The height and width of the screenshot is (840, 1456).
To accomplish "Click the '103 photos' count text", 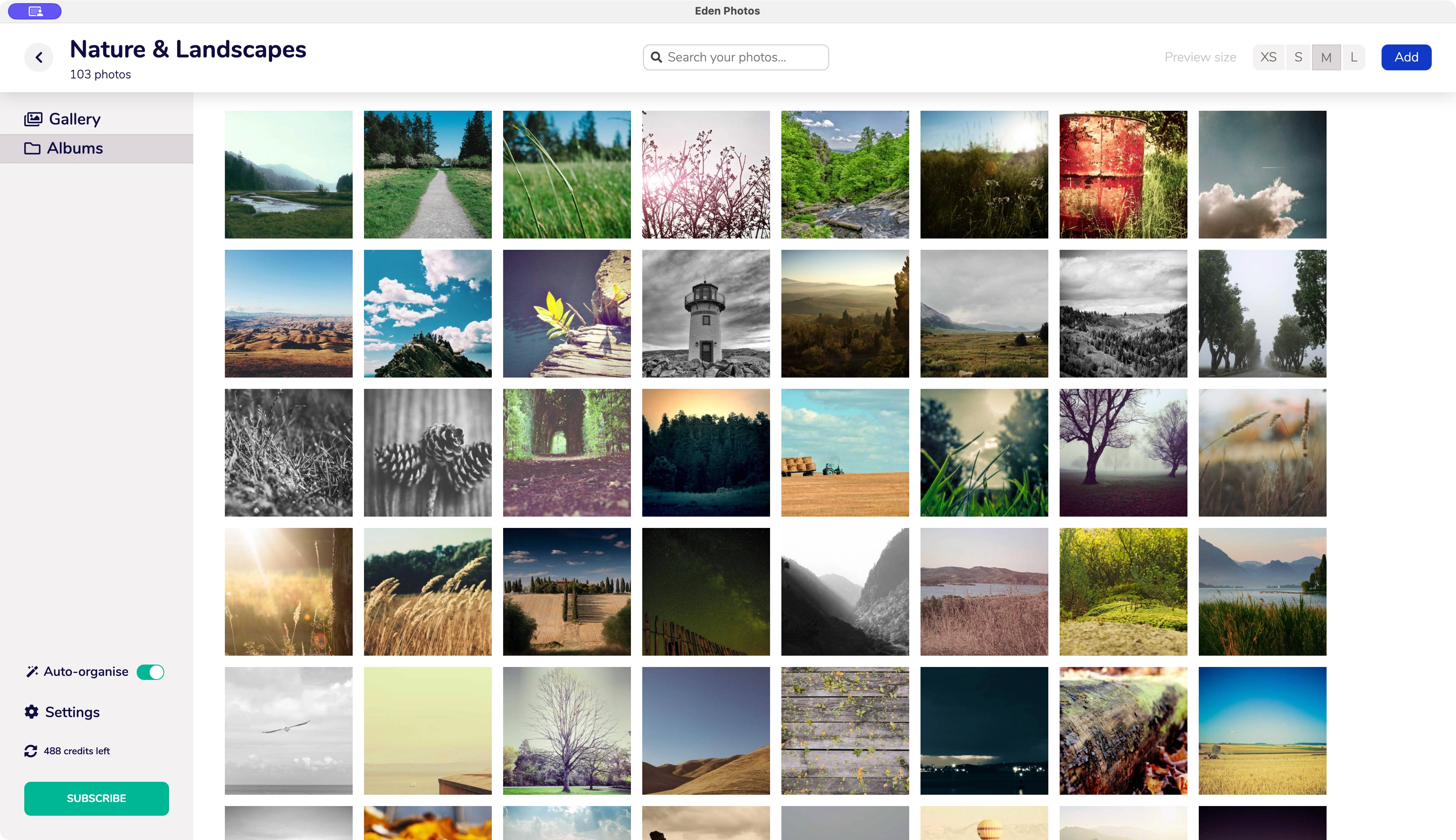I will point(100,74).
